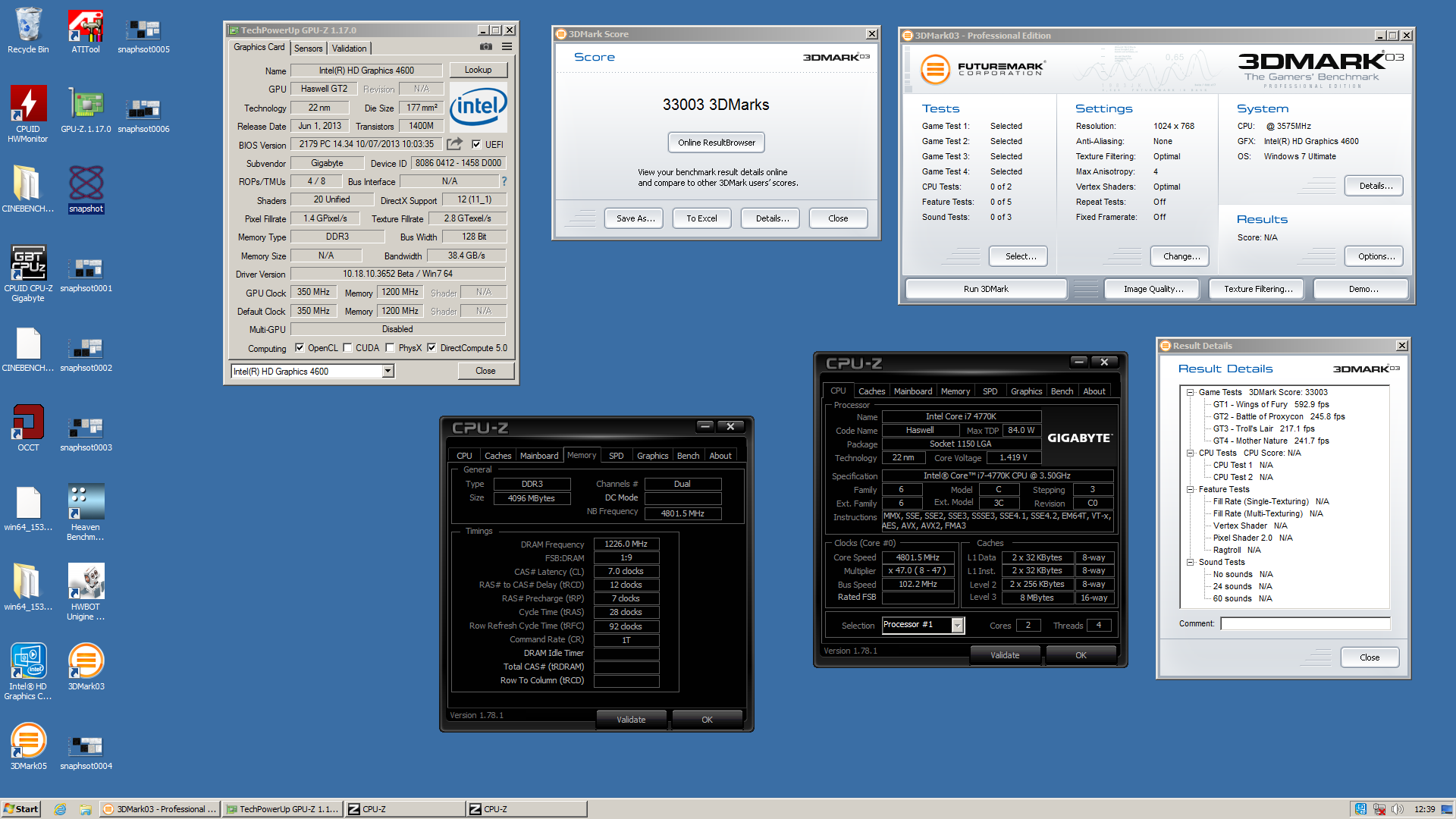
Task: Toggle PhysX checkbox in GPU-Z
Action: pyautogui.click(x=390, y=348)
